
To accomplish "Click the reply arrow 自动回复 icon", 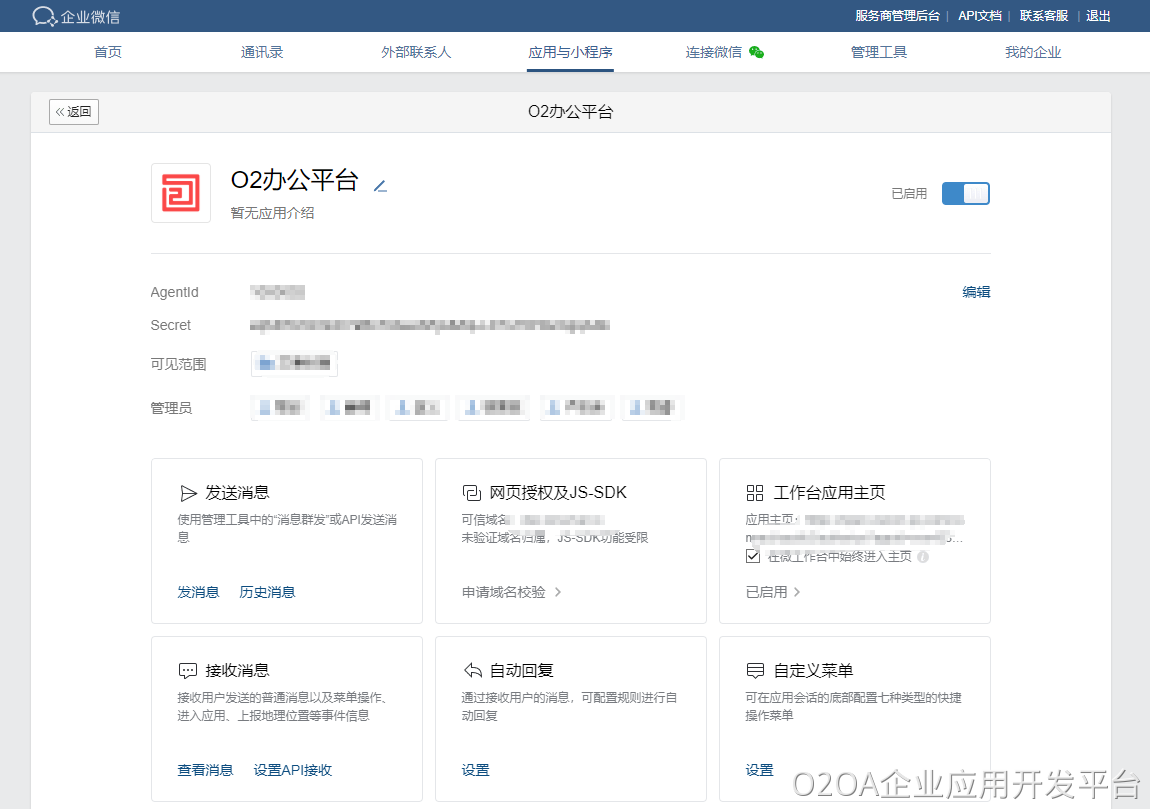I will (x=471, y=671).
